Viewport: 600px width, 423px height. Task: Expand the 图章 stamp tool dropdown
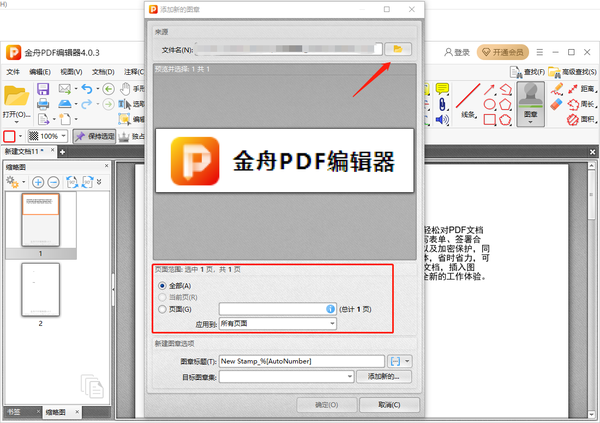[x=530, y=122]
